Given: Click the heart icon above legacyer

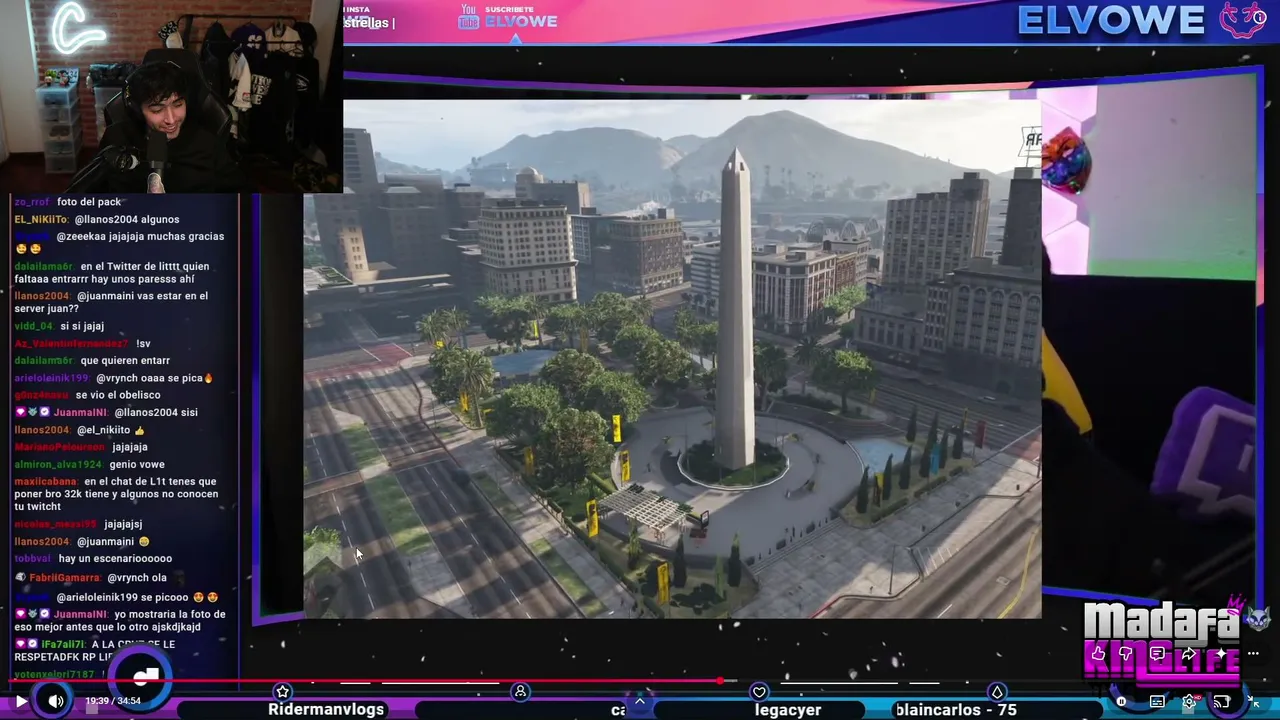Looking at the screenshot, I should 759,692.
